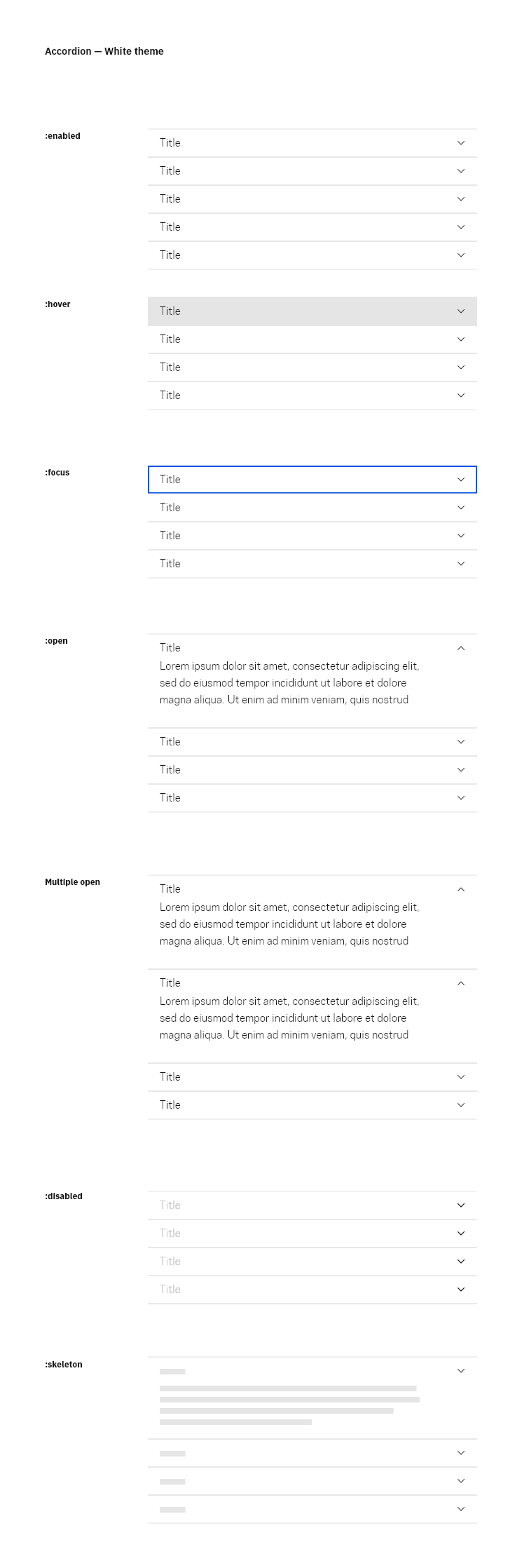Click the chevron of the first :disabled row
522x1568 pixels.
(x=461, y=1205)
